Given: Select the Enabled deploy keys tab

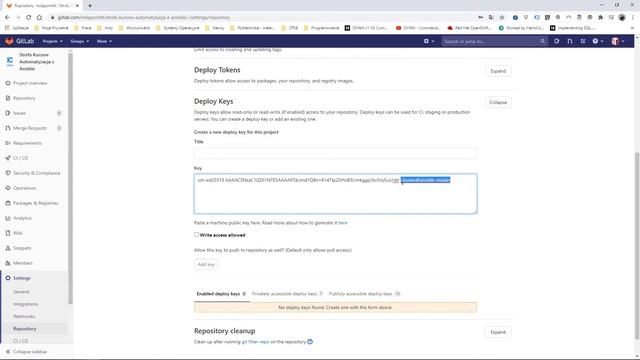Looking at the screenshot, I should 221,294.
